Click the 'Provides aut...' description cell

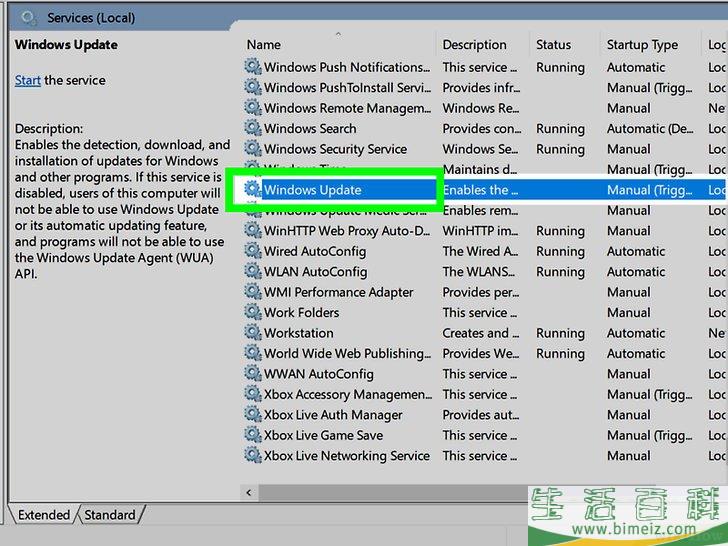pos(481,415)
